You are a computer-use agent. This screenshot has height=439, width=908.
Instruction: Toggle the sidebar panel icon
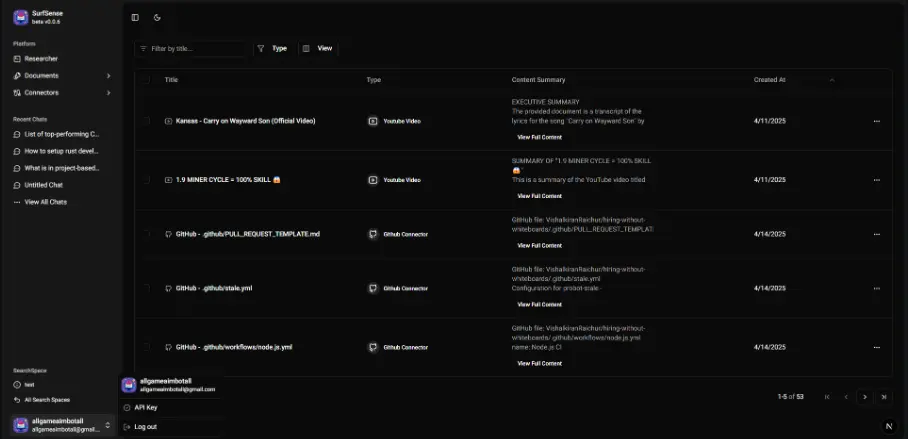click(x=135, y=17)
